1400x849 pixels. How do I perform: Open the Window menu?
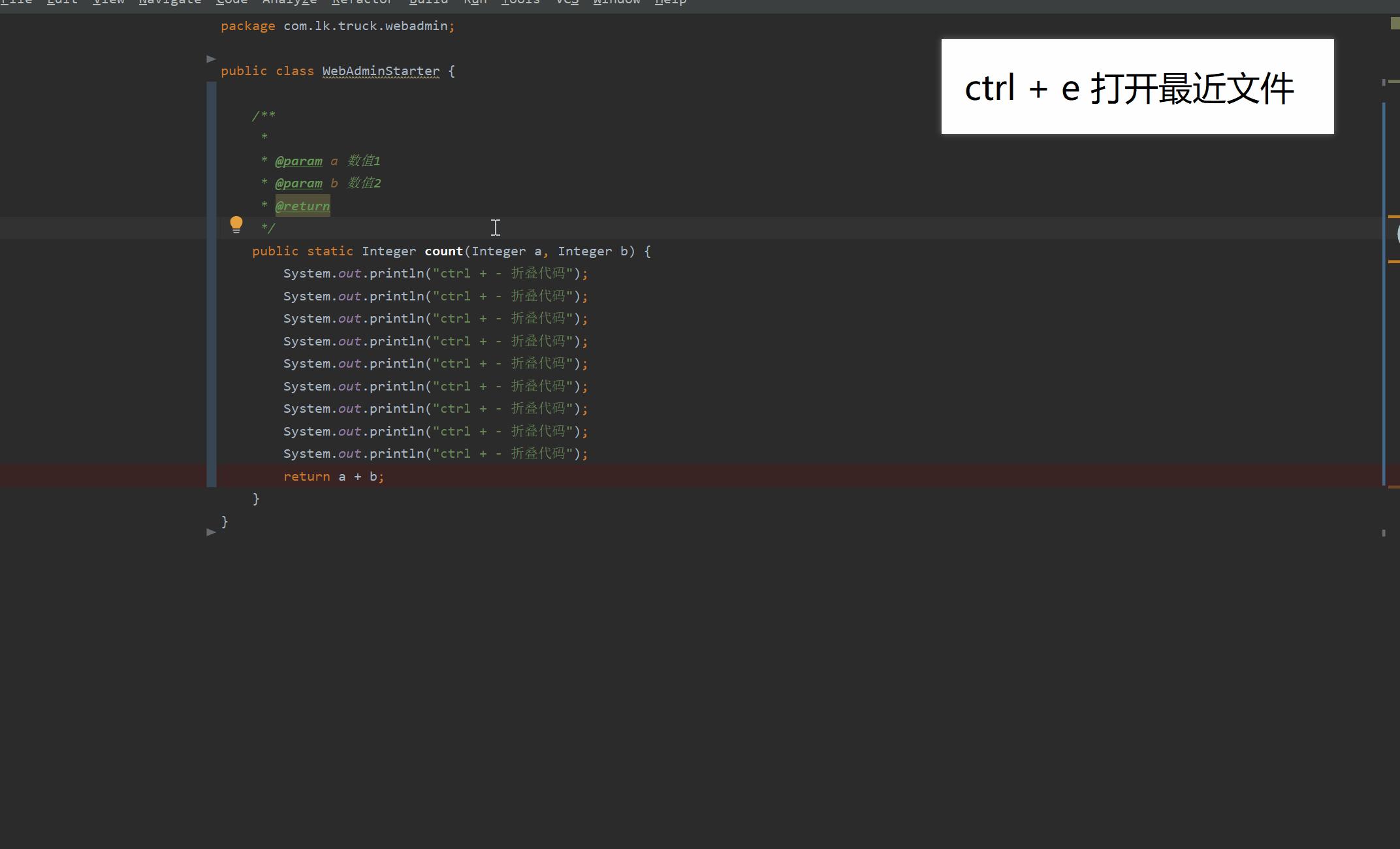(x=616, y=2)
